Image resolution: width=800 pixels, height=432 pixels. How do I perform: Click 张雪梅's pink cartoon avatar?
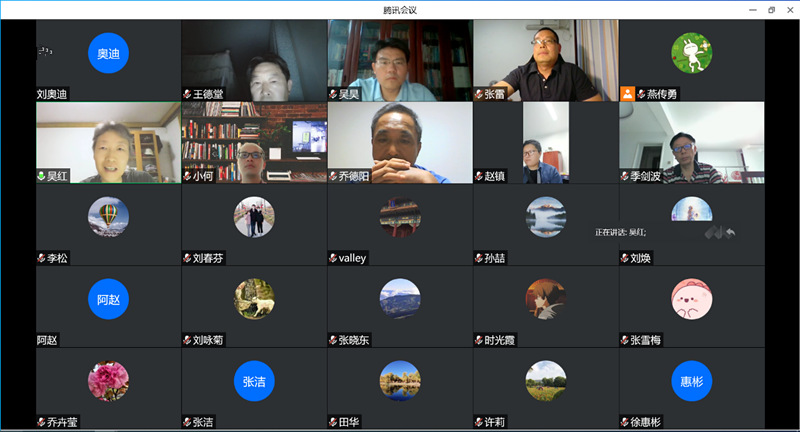point(691,298)
